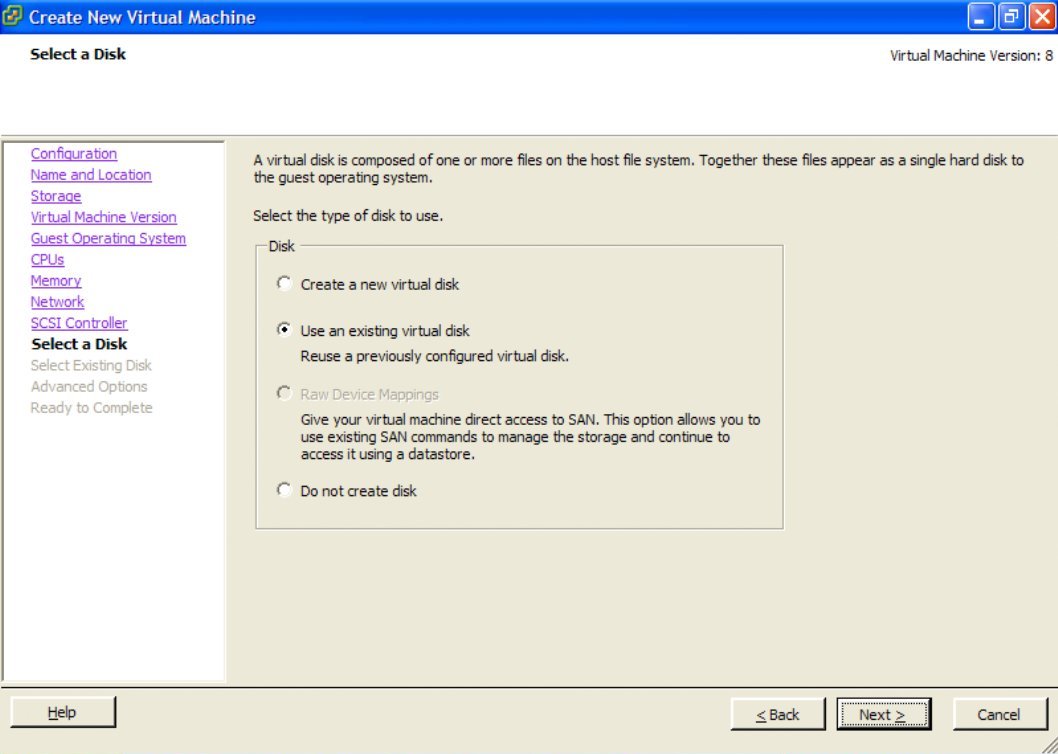
Task: Open the Configuration wizard step
Action: (74, 154)
